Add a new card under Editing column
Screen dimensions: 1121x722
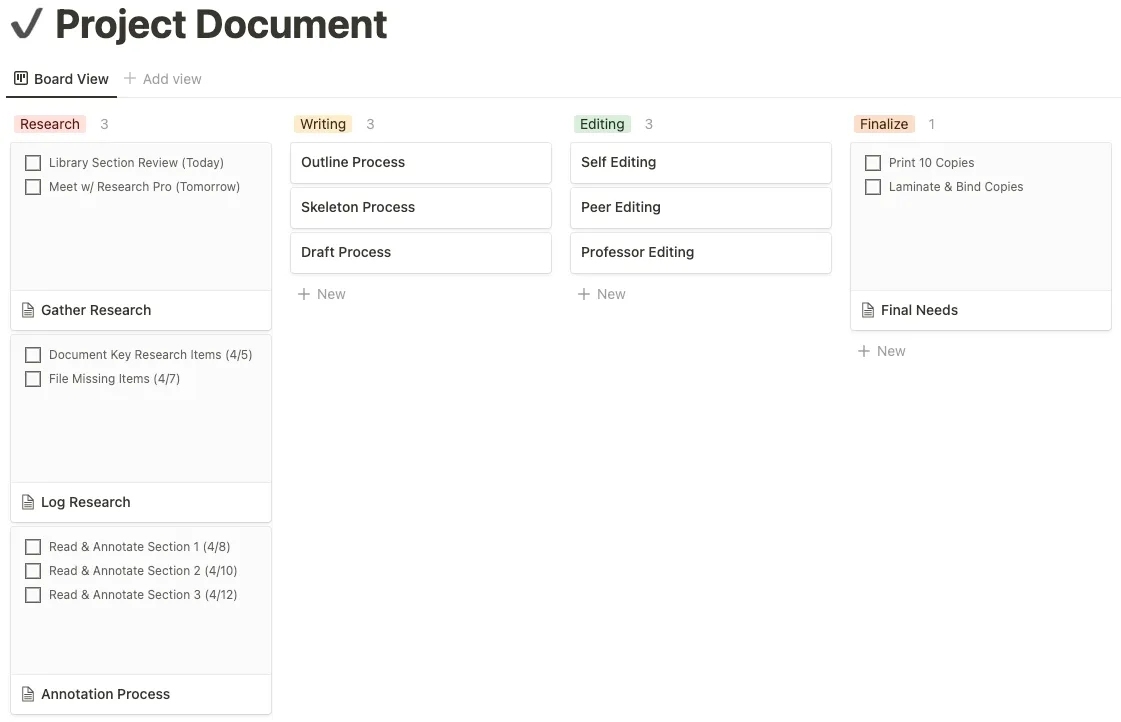[x=602, y=294]
